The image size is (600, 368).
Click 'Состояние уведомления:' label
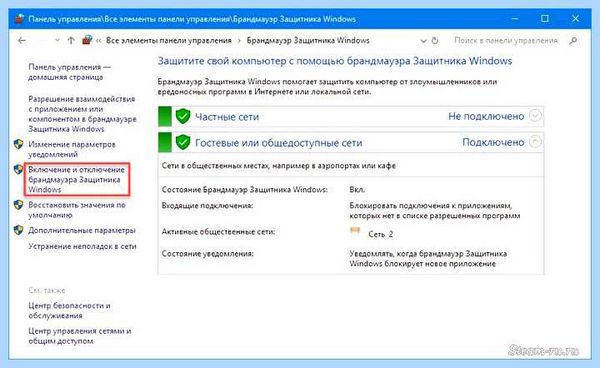tap(207, 254)
